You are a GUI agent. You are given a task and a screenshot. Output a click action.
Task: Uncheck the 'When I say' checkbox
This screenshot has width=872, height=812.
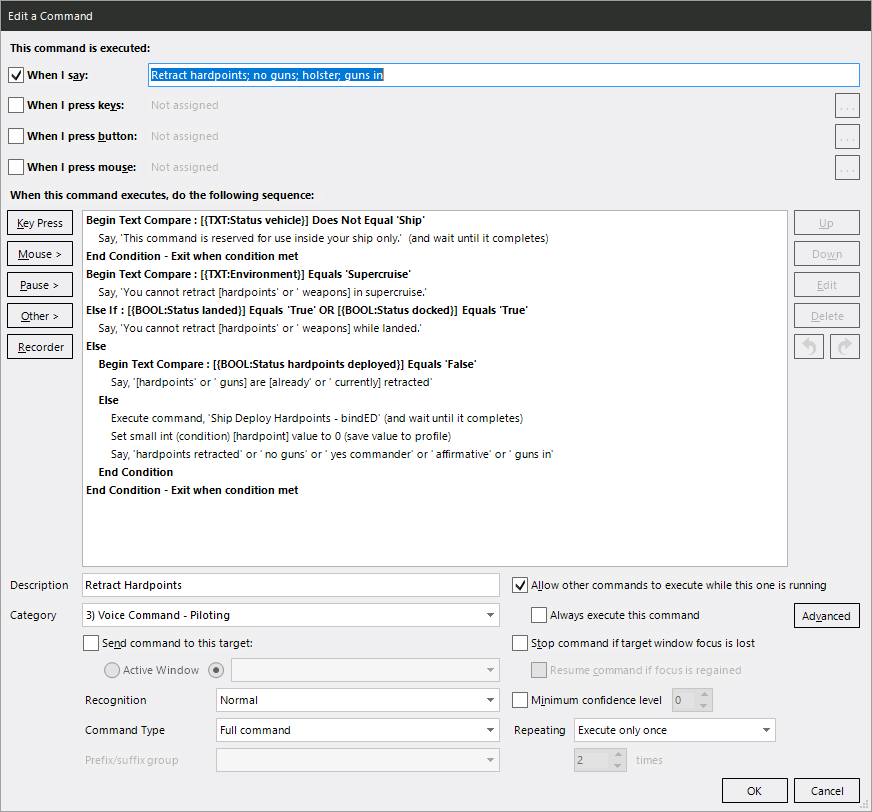(x=16, y=75)
